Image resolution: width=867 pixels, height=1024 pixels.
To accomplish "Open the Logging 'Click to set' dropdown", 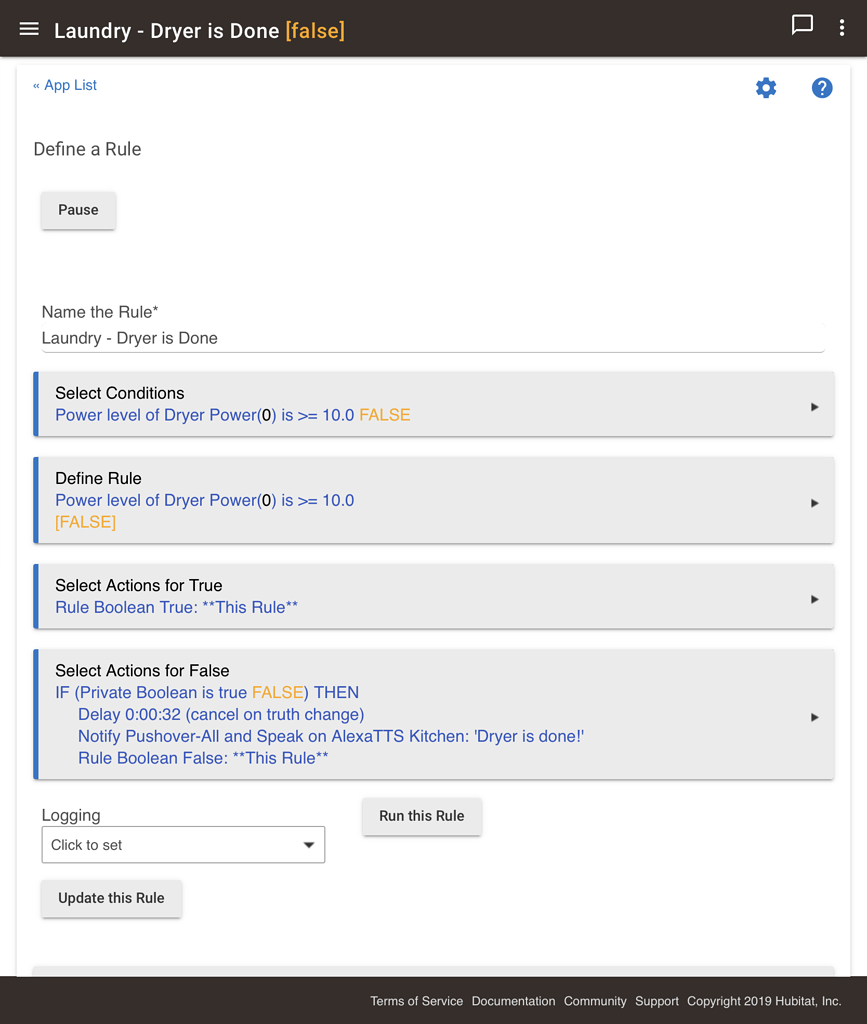I will (183, 845).
